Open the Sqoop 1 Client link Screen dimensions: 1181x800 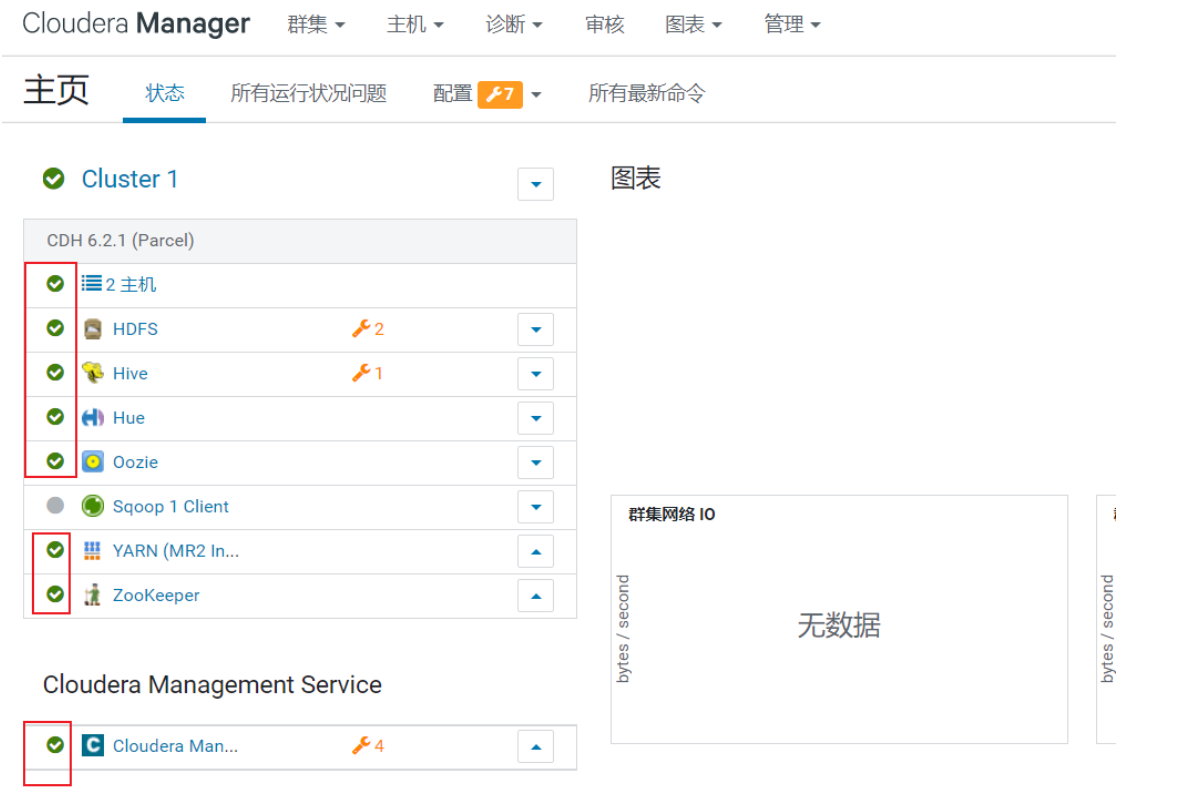tap(170, 507)
